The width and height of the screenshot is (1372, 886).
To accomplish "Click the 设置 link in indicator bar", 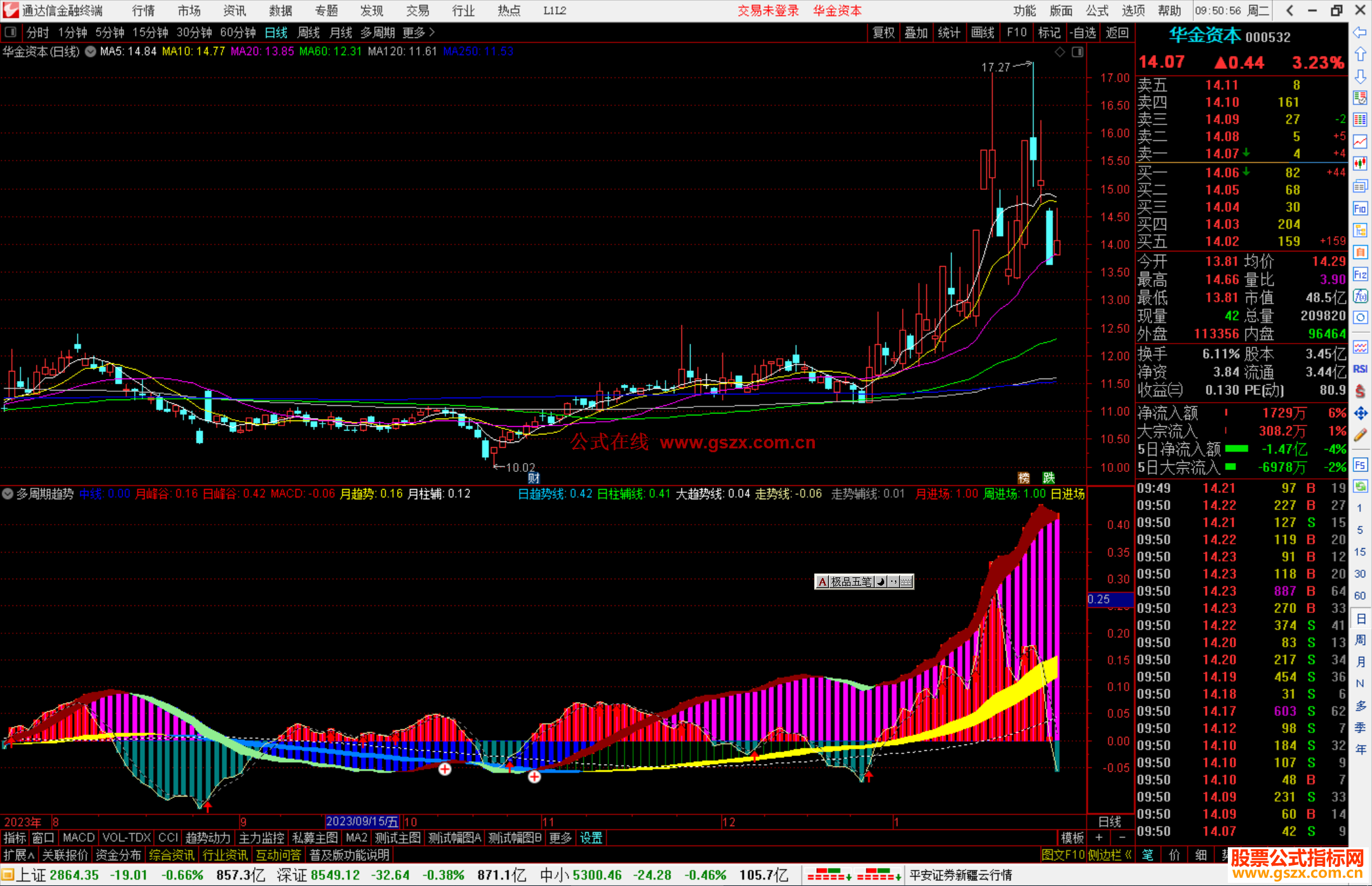I will (x=591, y=838).
